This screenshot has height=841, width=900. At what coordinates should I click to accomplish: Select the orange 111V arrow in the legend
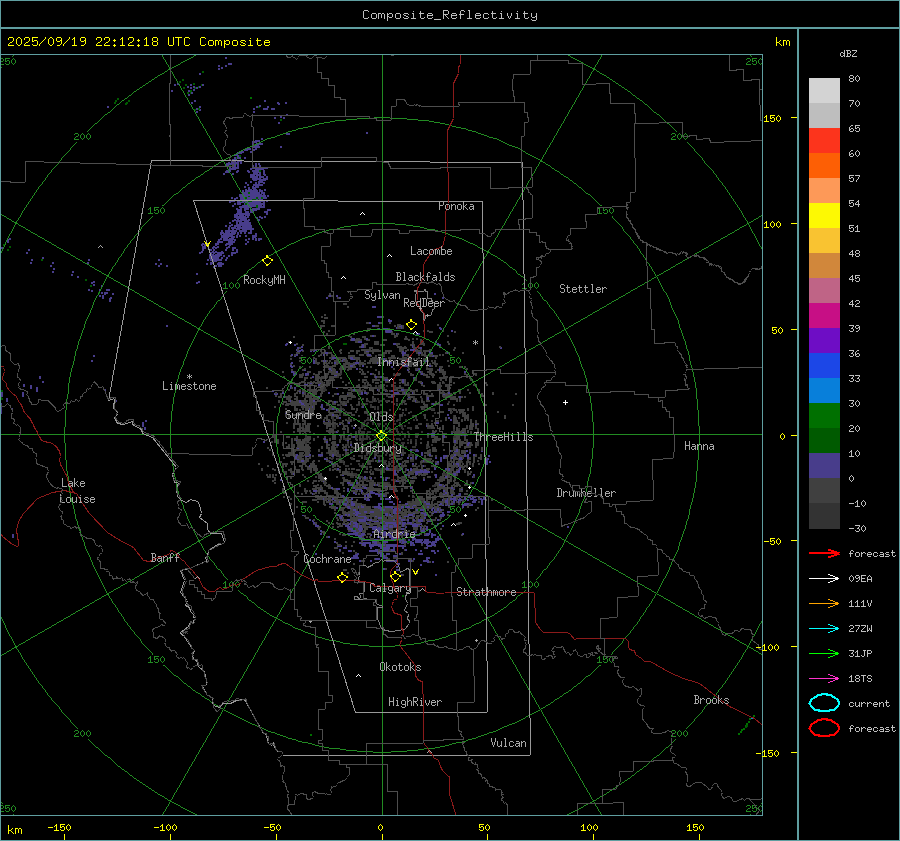pyautogui.click(x=824, y=603)
